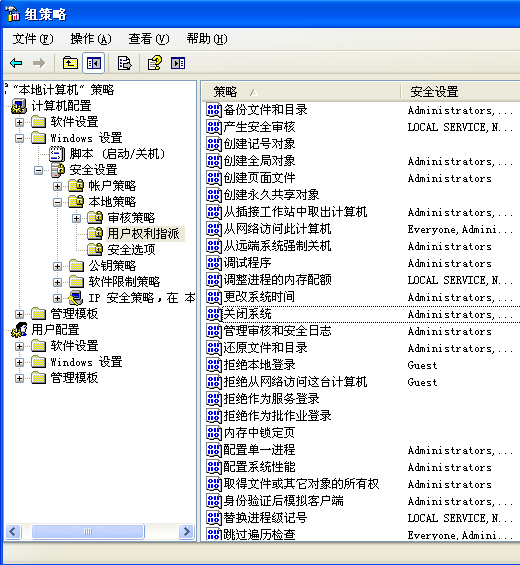Select the 创建全局对象 policy
Screen dimensions: 520x565
click(x=259, y=161)
